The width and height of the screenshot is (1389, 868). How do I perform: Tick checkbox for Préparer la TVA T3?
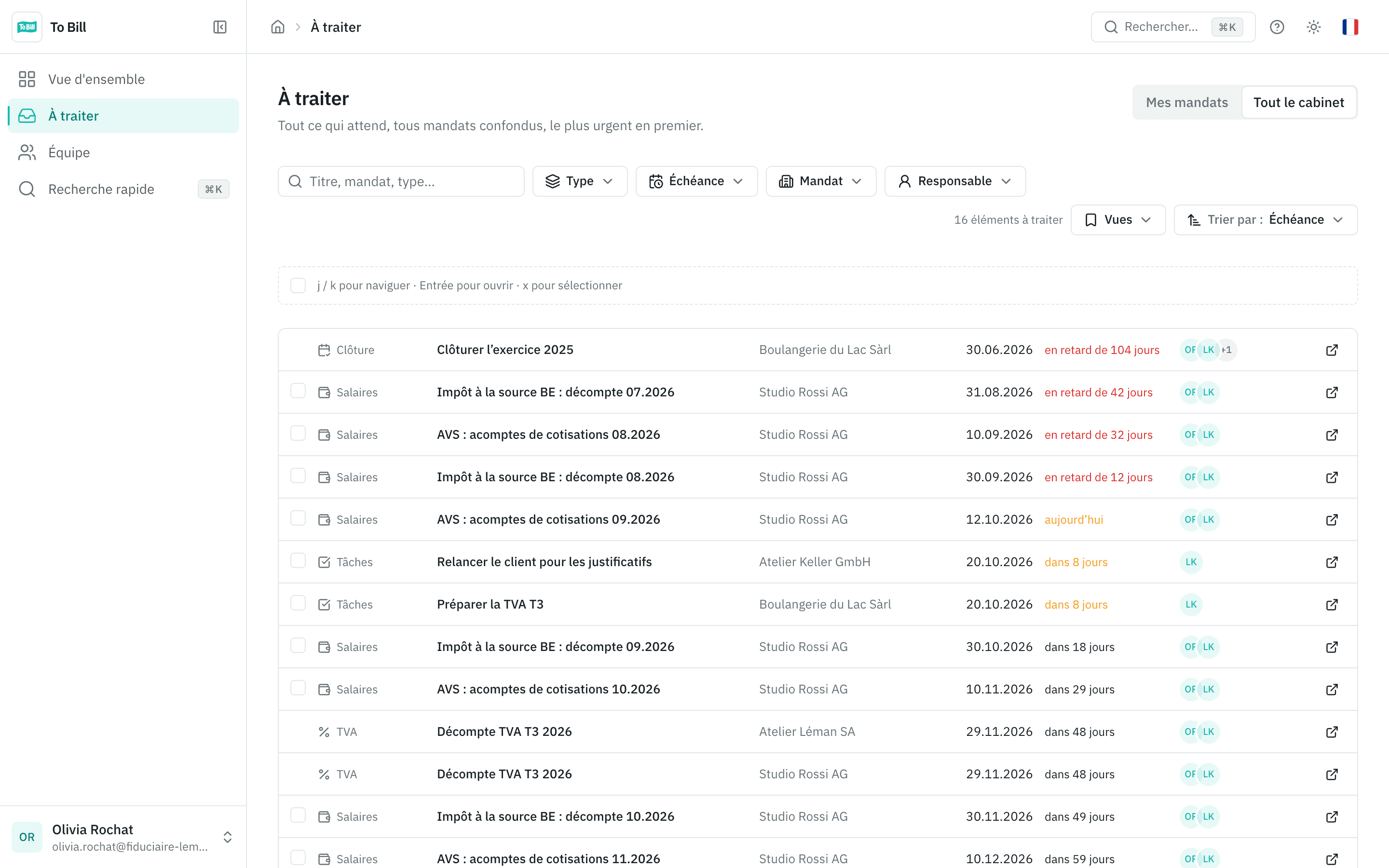(x=298, y=603)
